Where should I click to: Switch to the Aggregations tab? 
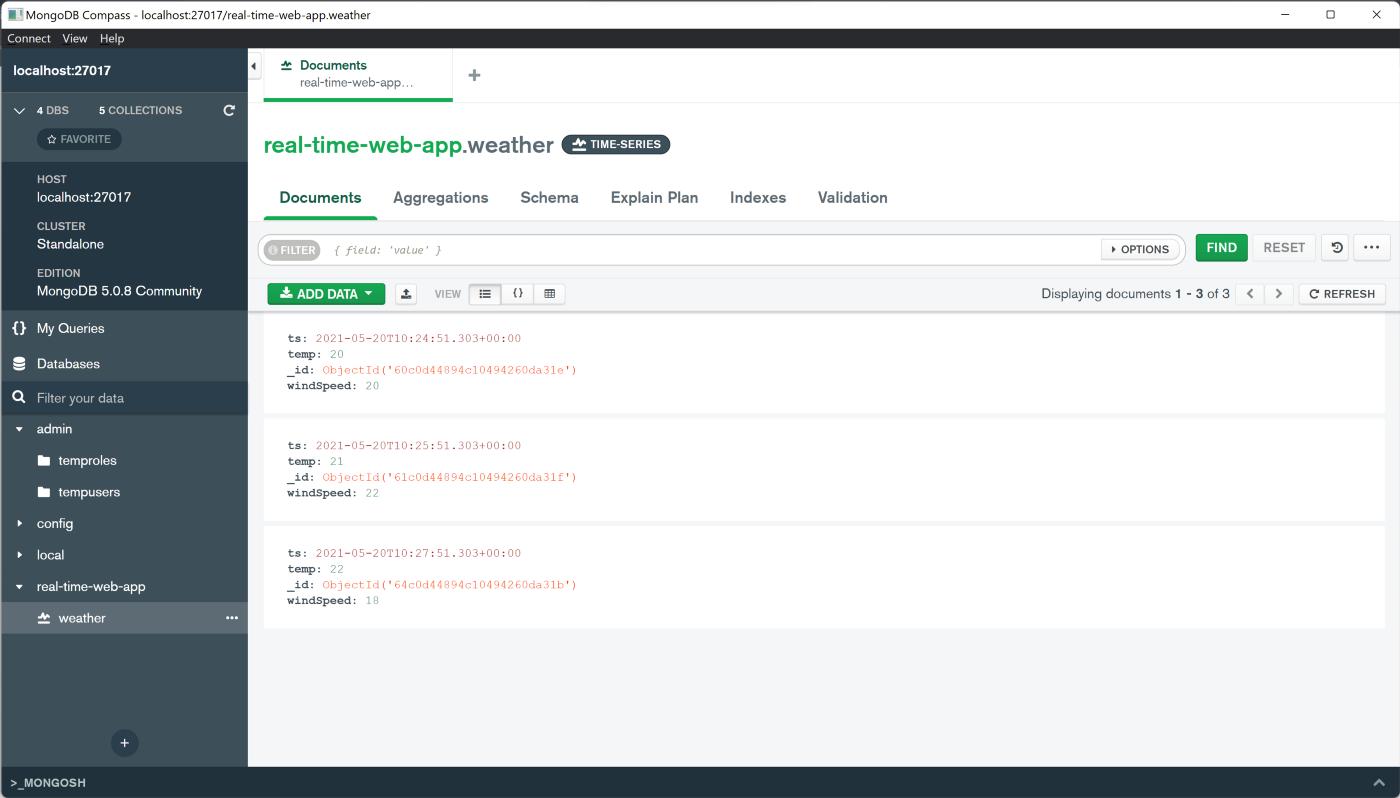coord(440,197)
